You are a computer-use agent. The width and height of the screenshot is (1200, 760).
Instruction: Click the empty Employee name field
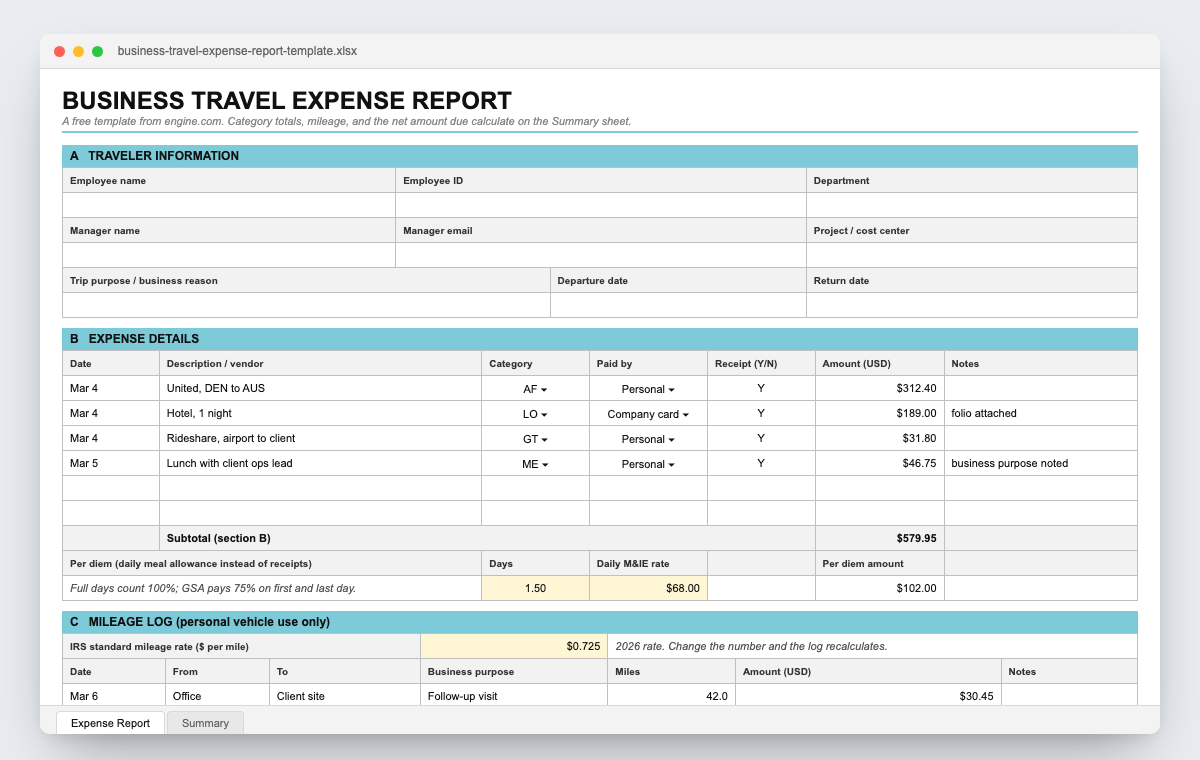click(229, 205)
